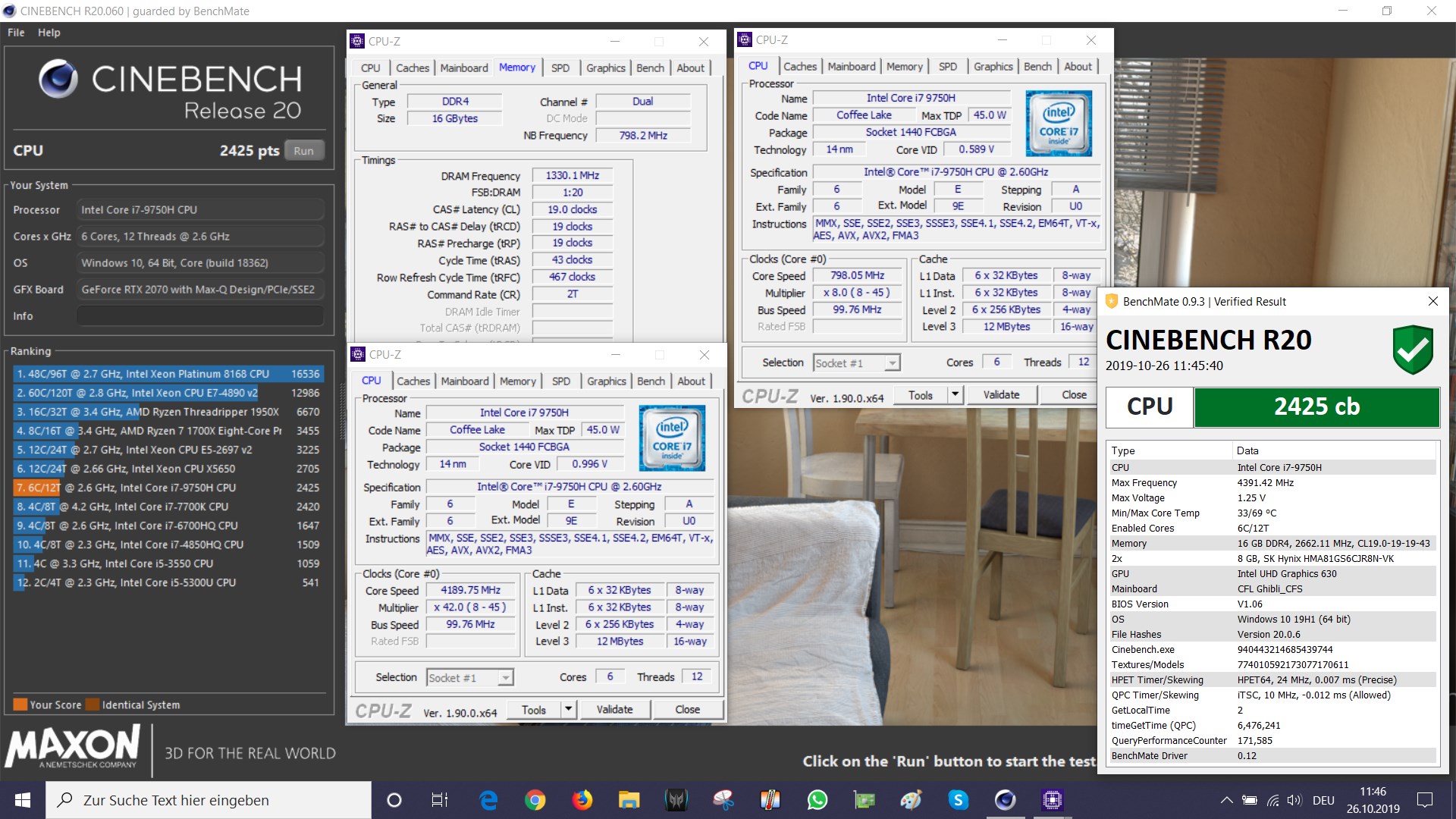Select Max Frequency row in BenchMate
1456x819 pixels.
[1272, 482]
